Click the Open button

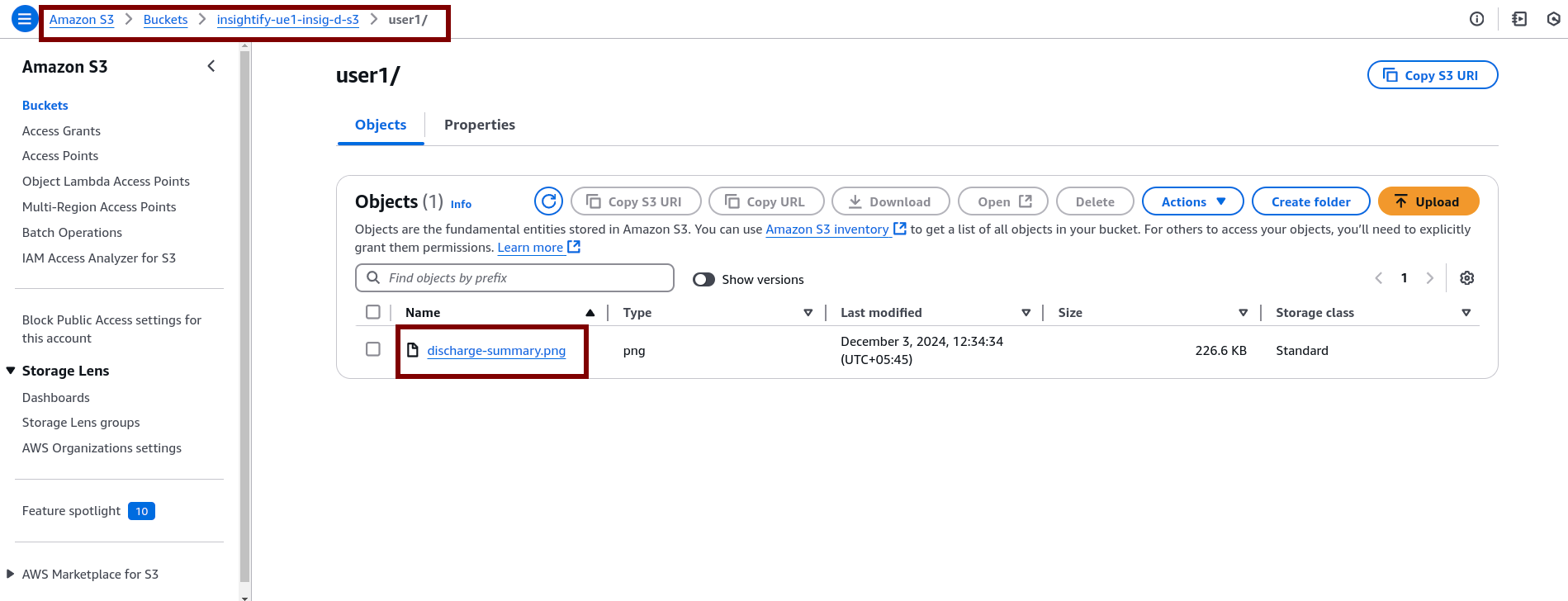point(1002,201)
